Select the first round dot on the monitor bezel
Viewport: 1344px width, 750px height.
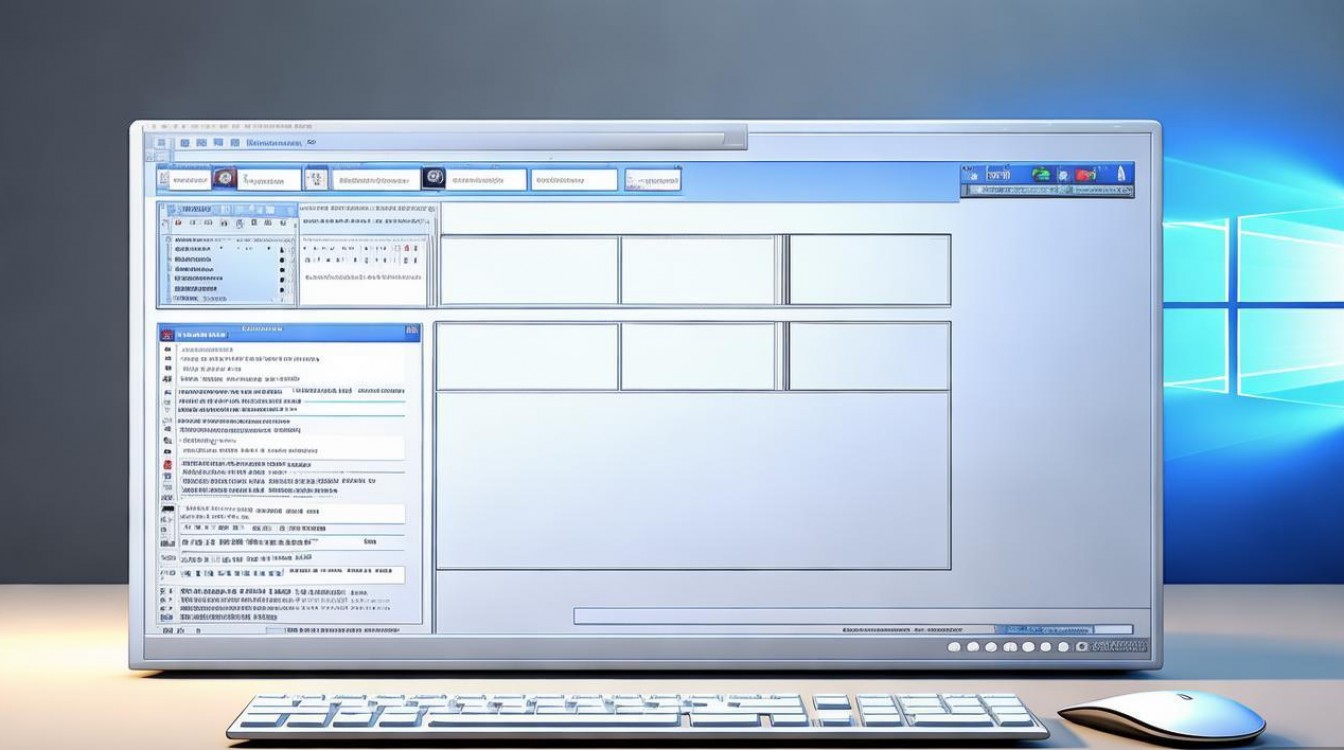pos(953,647)
